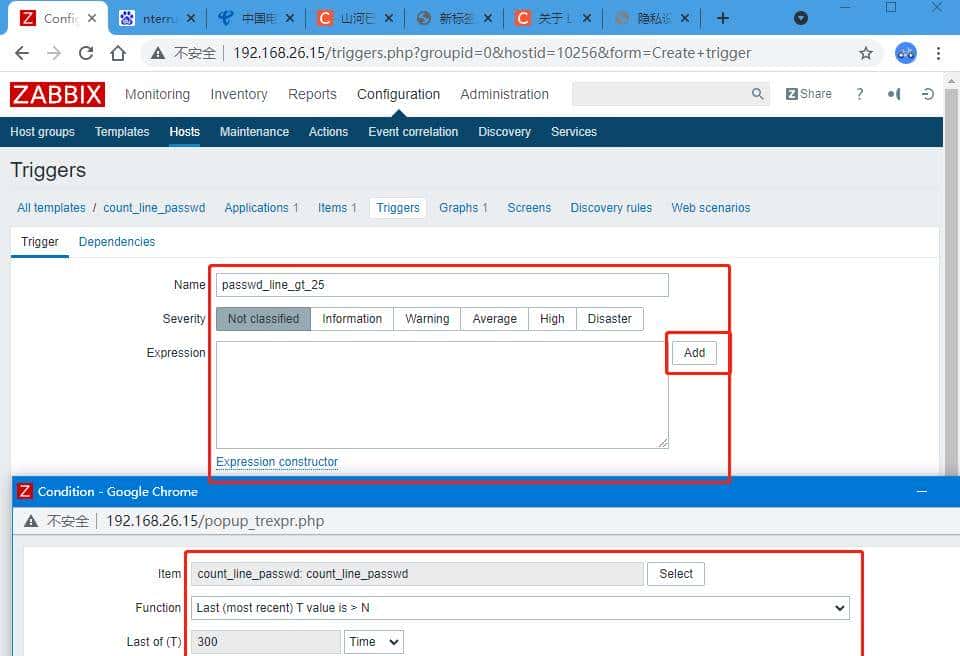Screen dimensions: 960x656
Task: Click the ZABBIX logo
Action: tap(57, 93)
